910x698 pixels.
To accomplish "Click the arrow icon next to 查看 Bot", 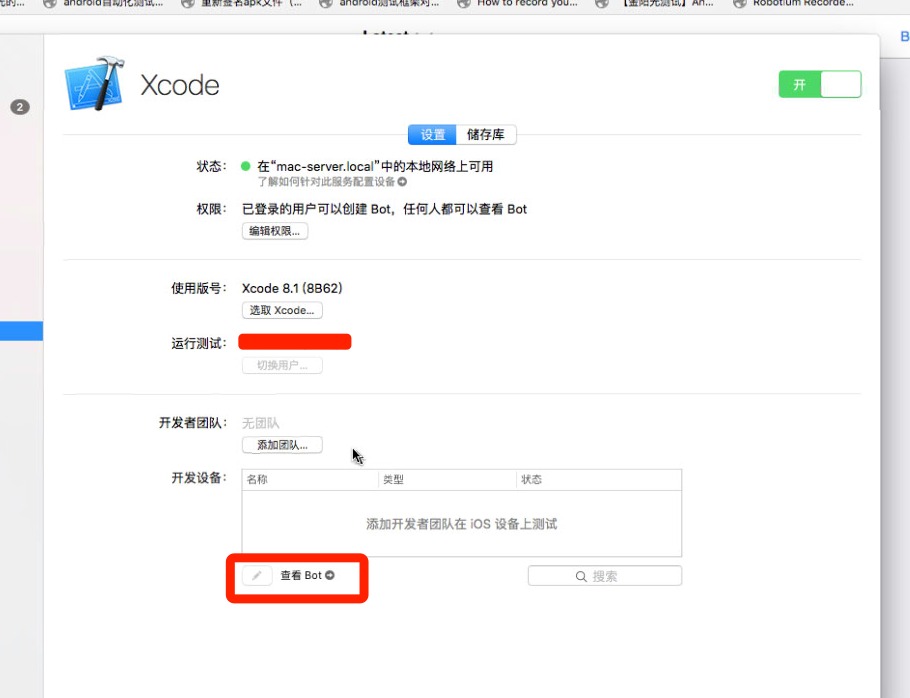I will click(330, 575).
